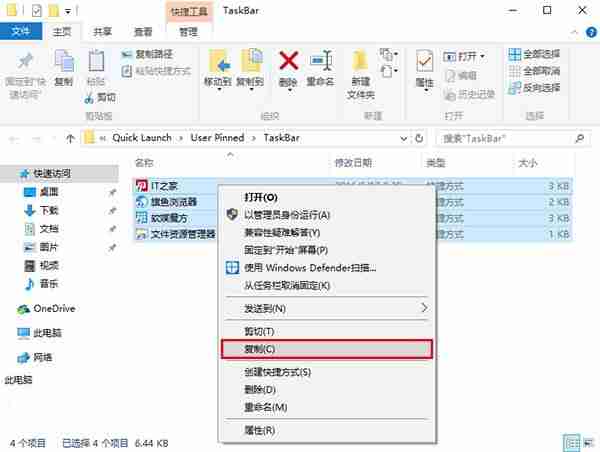Collapse the ribbon with the chevron
The image size is (600, 452).
[574, 32]
